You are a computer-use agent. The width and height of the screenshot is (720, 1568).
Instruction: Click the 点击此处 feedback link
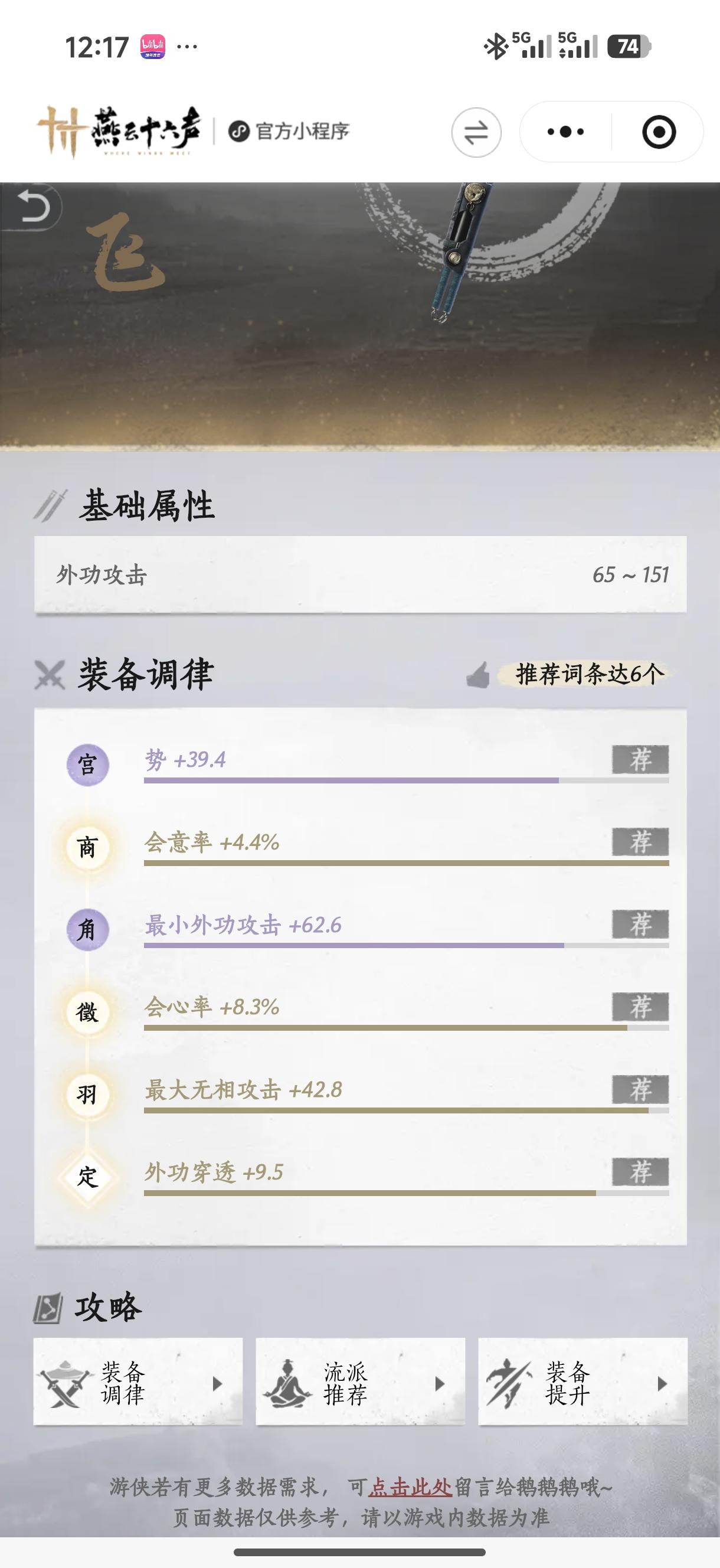point(410,1487)
